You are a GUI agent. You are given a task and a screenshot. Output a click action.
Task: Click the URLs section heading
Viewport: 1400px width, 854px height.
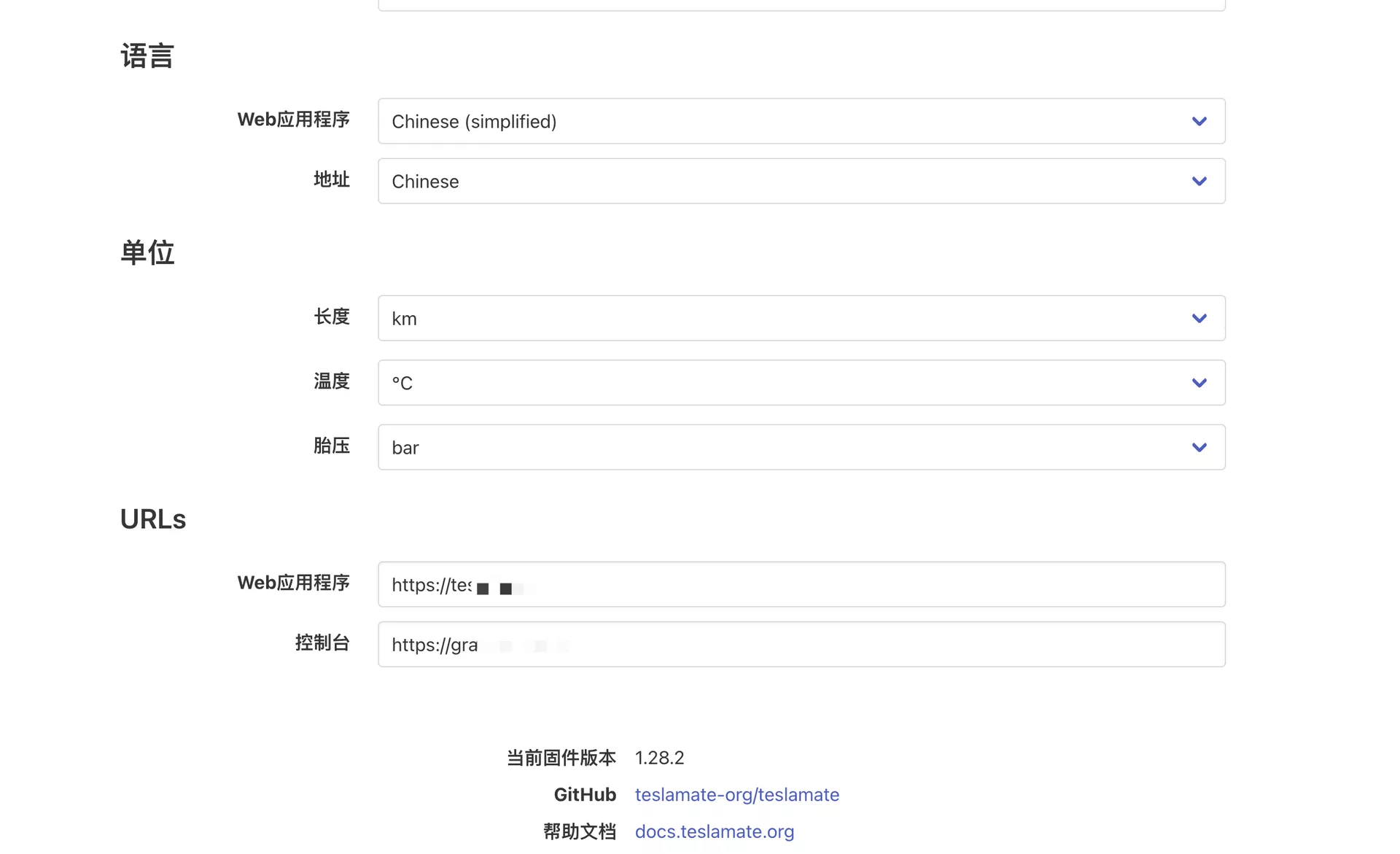(x=153, y=519)
